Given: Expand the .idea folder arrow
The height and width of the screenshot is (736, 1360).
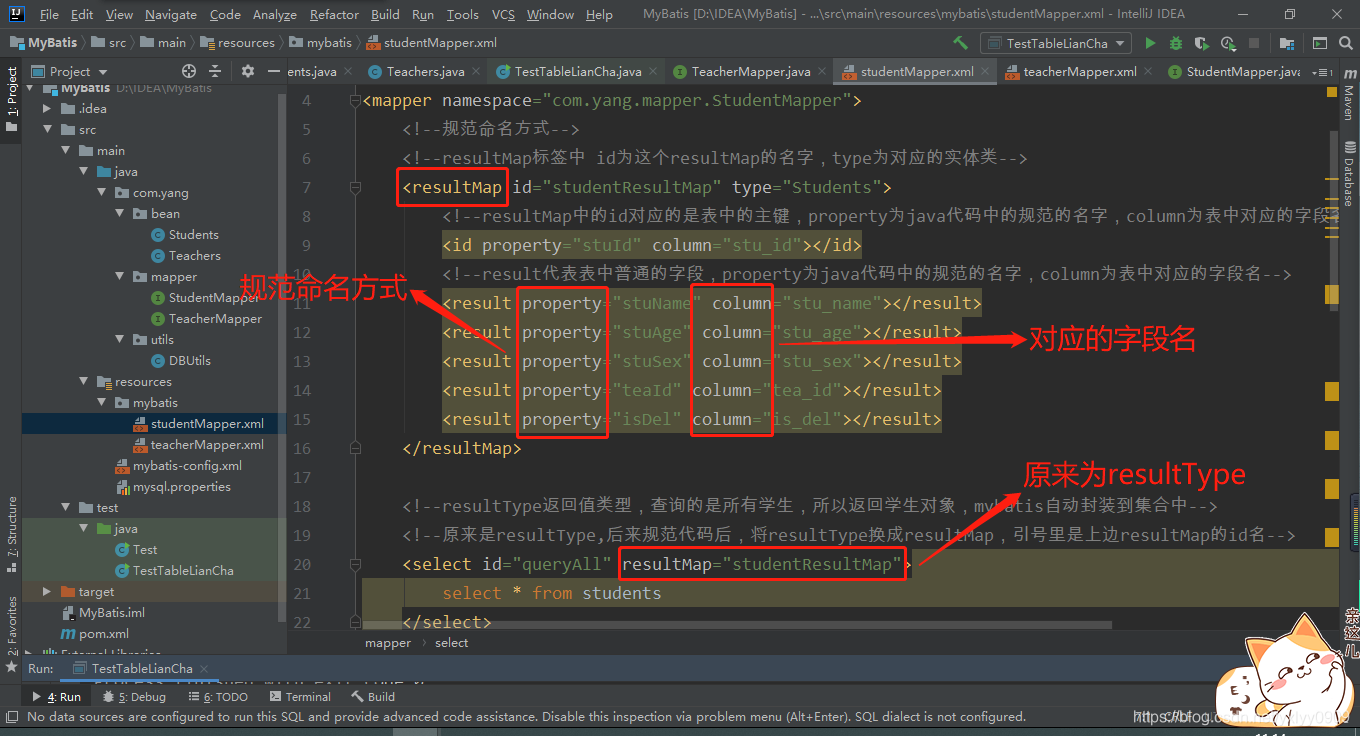Looking at the screenshot, I should click(47, 109).
